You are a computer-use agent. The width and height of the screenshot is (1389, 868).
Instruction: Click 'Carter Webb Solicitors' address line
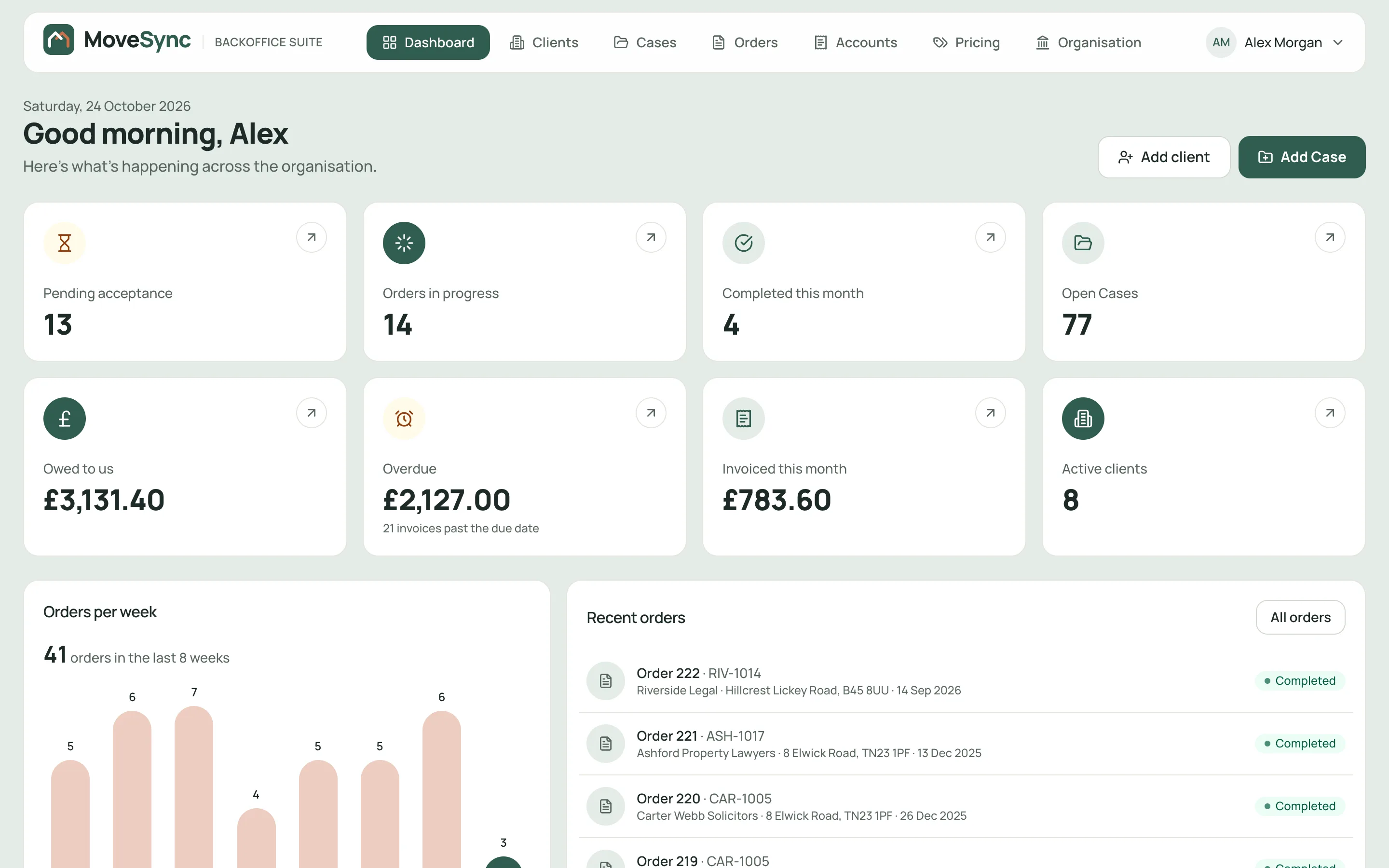point(801,816)
